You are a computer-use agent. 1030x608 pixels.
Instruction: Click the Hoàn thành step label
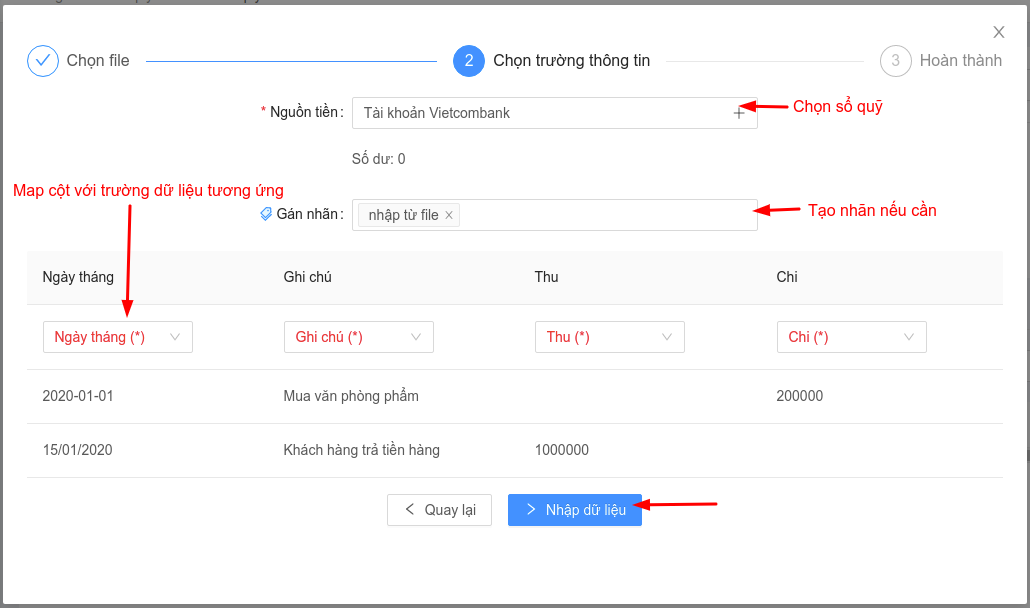960,61
